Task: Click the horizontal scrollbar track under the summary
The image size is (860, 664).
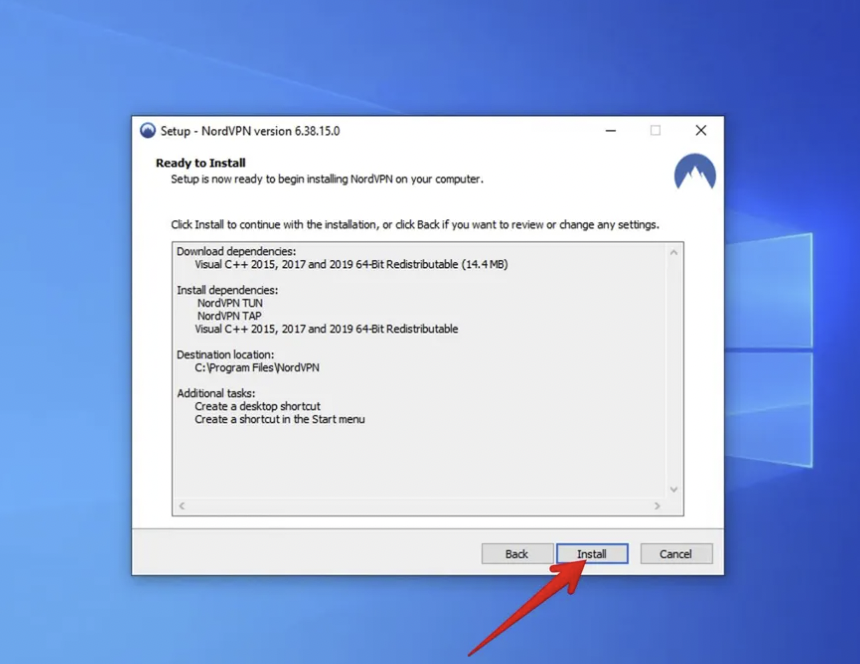Action: click(x=420, y=506)
